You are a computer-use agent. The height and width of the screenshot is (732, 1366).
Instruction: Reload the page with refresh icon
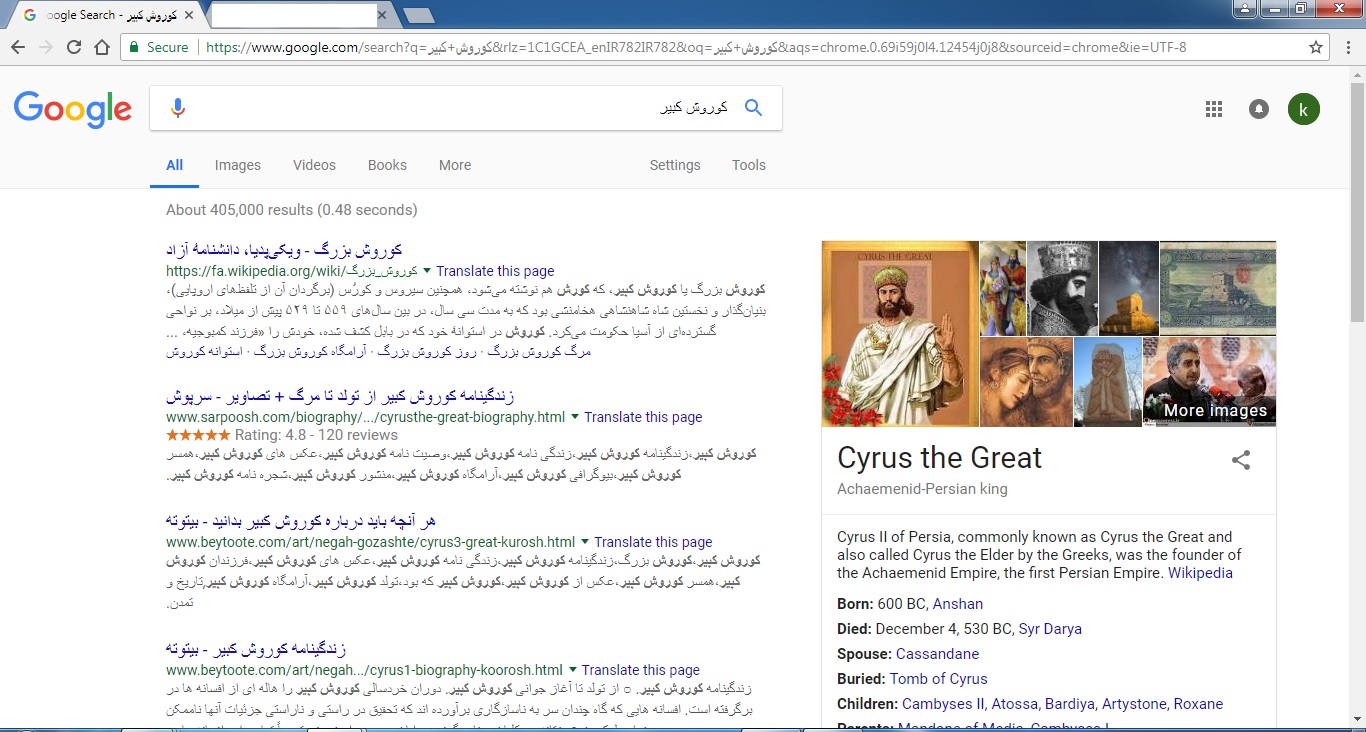click(x=74, y=47)
